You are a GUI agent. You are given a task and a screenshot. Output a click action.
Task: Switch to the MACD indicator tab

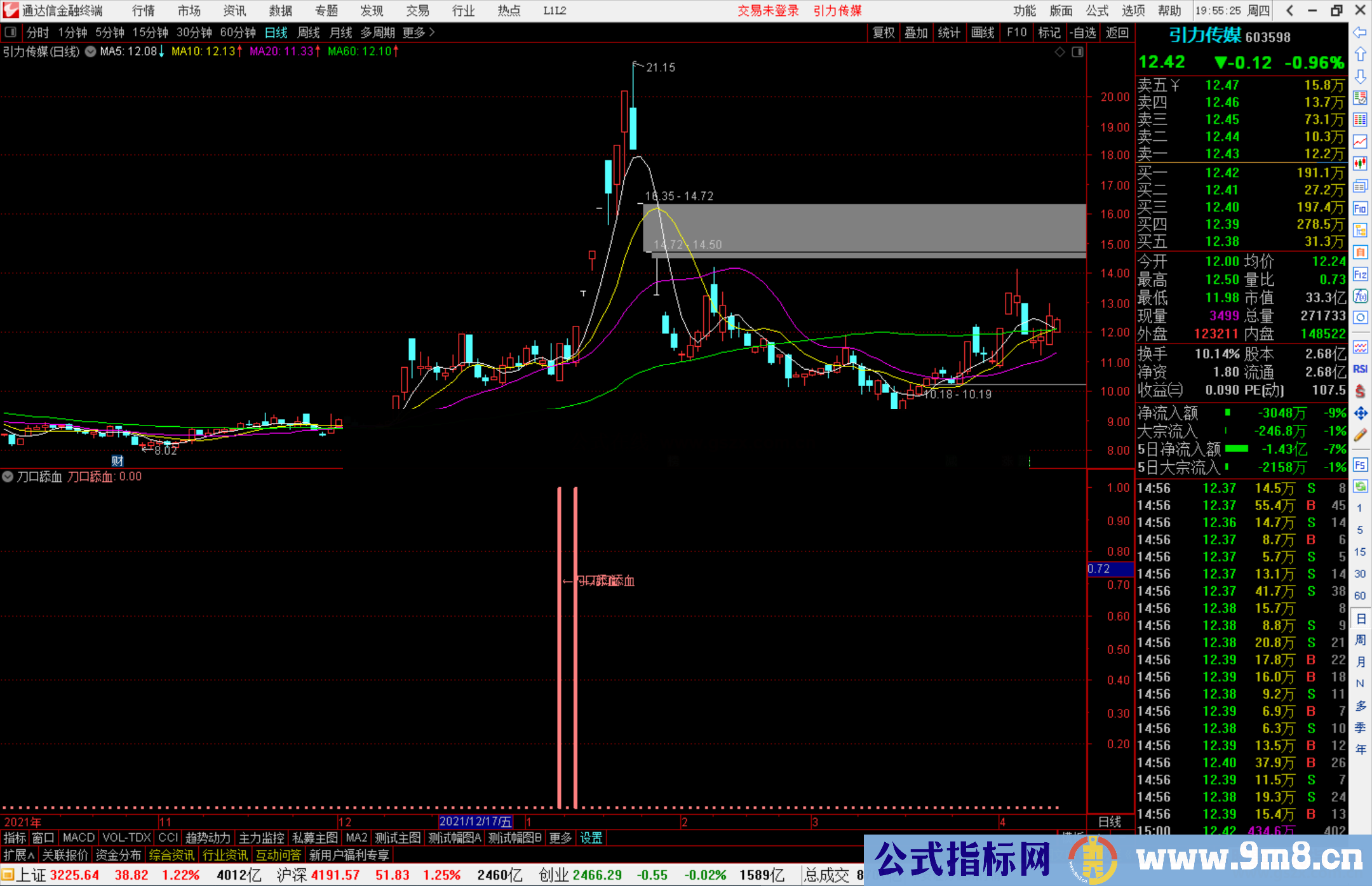(78, 838)
